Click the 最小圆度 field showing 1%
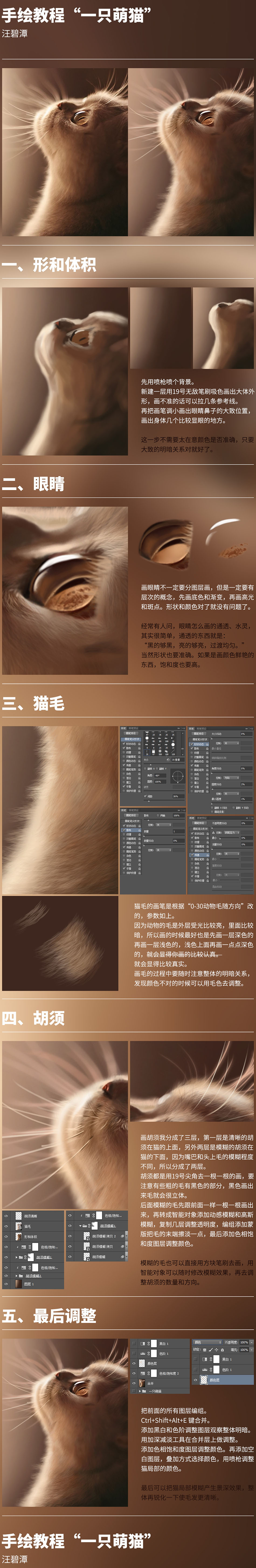The image size is (256, 1568). 246,799
